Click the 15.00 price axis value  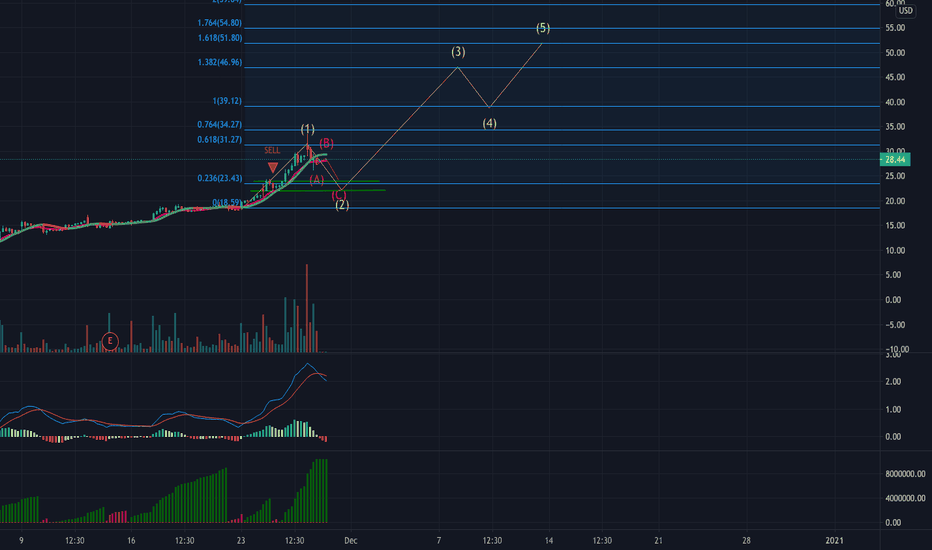pos(895,225)
